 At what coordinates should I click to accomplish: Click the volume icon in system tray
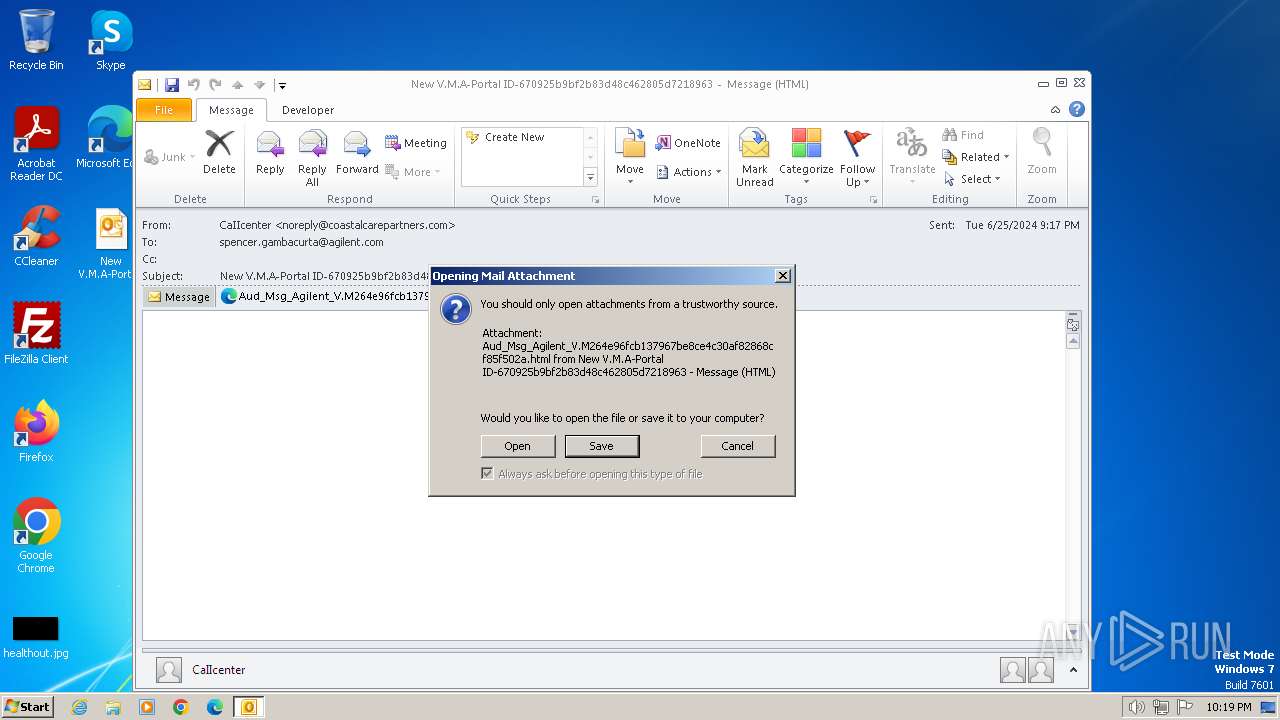click(1136, 707)
